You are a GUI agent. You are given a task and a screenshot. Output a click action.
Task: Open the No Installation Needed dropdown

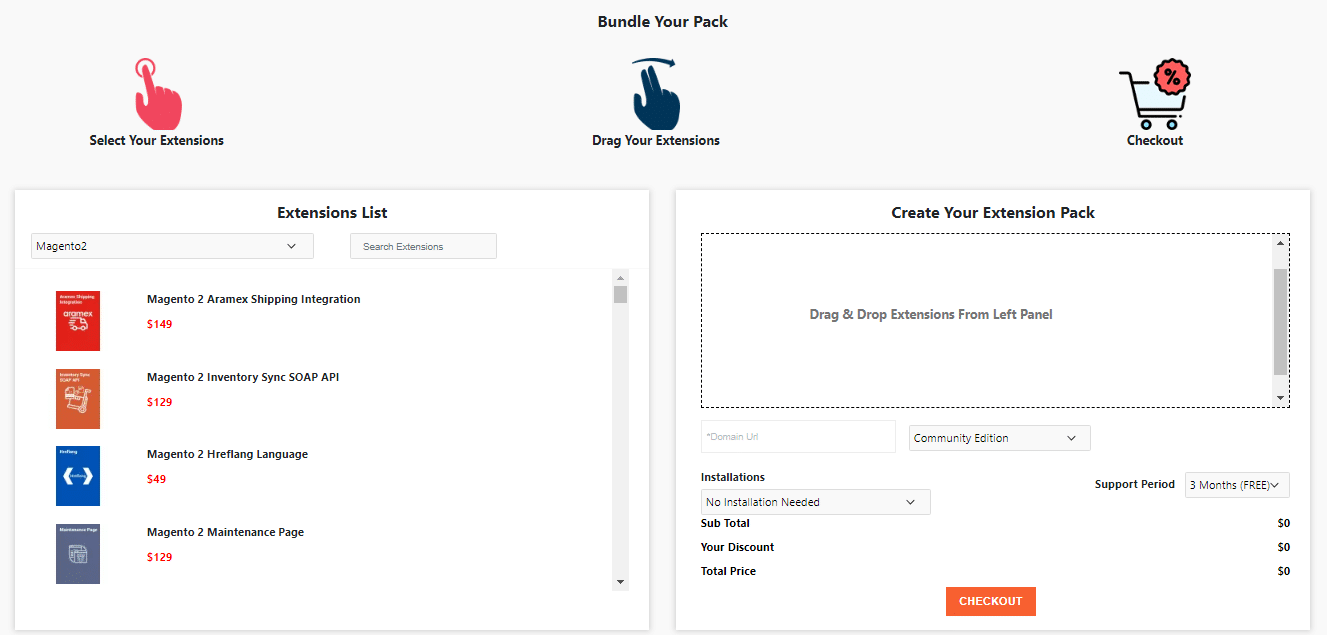[x=815, y=502]
